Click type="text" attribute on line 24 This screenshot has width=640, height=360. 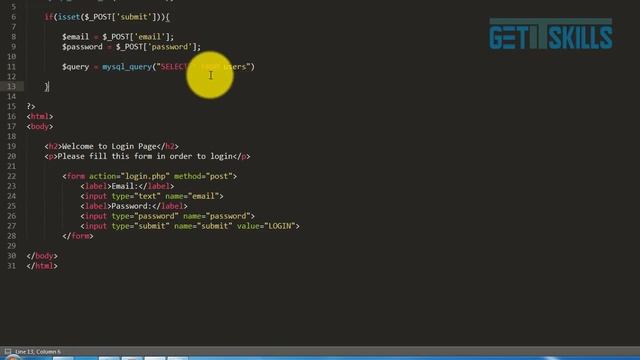(136, 196)
